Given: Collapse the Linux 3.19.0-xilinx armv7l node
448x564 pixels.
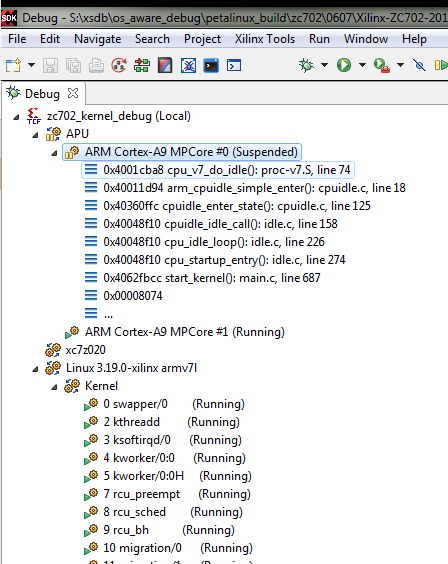Looking at the screenshot, I should [35, 369].
